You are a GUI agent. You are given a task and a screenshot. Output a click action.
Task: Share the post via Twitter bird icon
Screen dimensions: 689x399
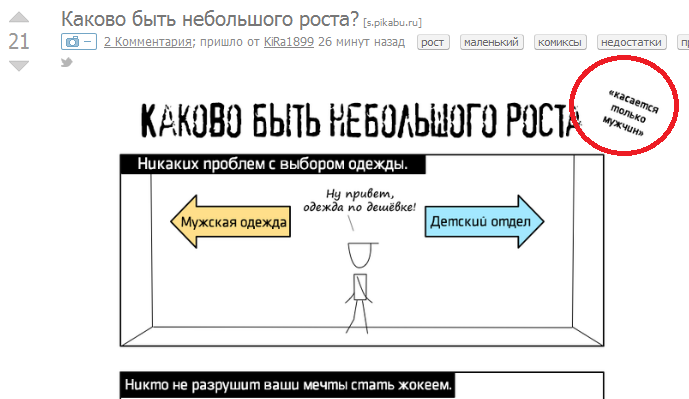click(67, 62)
